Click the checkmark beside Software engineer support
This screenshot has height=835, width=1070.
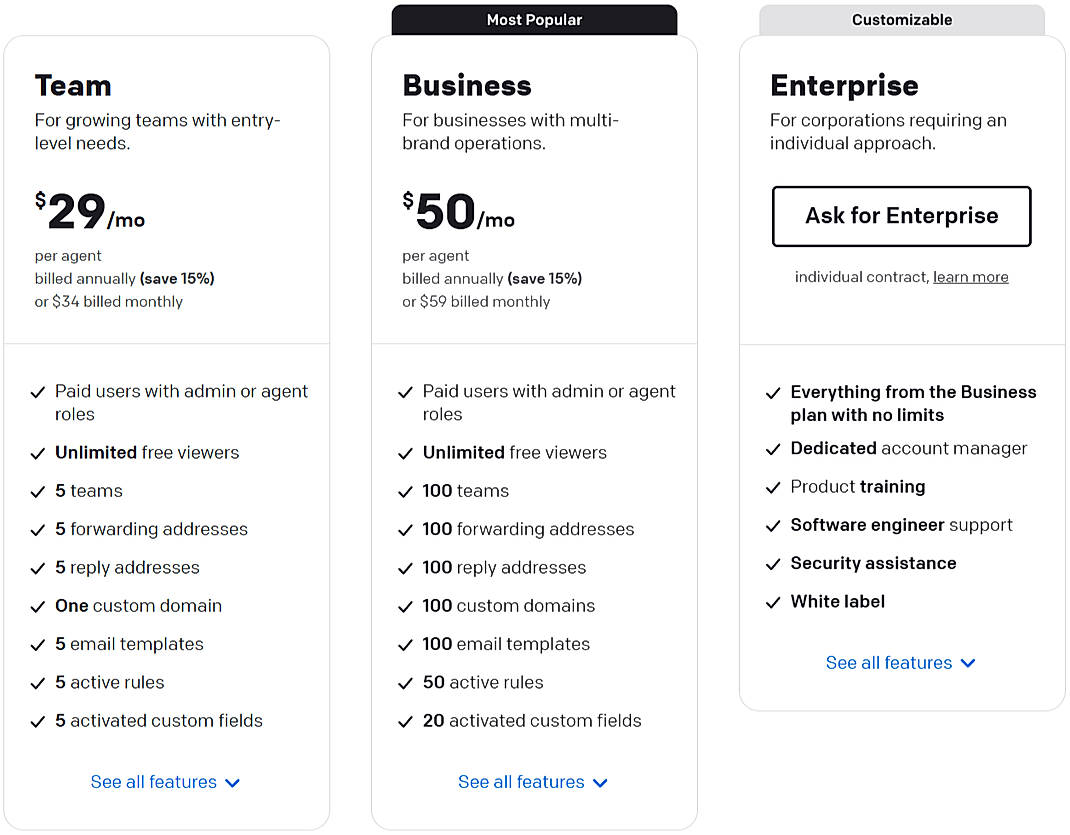[x=773, y=525]
